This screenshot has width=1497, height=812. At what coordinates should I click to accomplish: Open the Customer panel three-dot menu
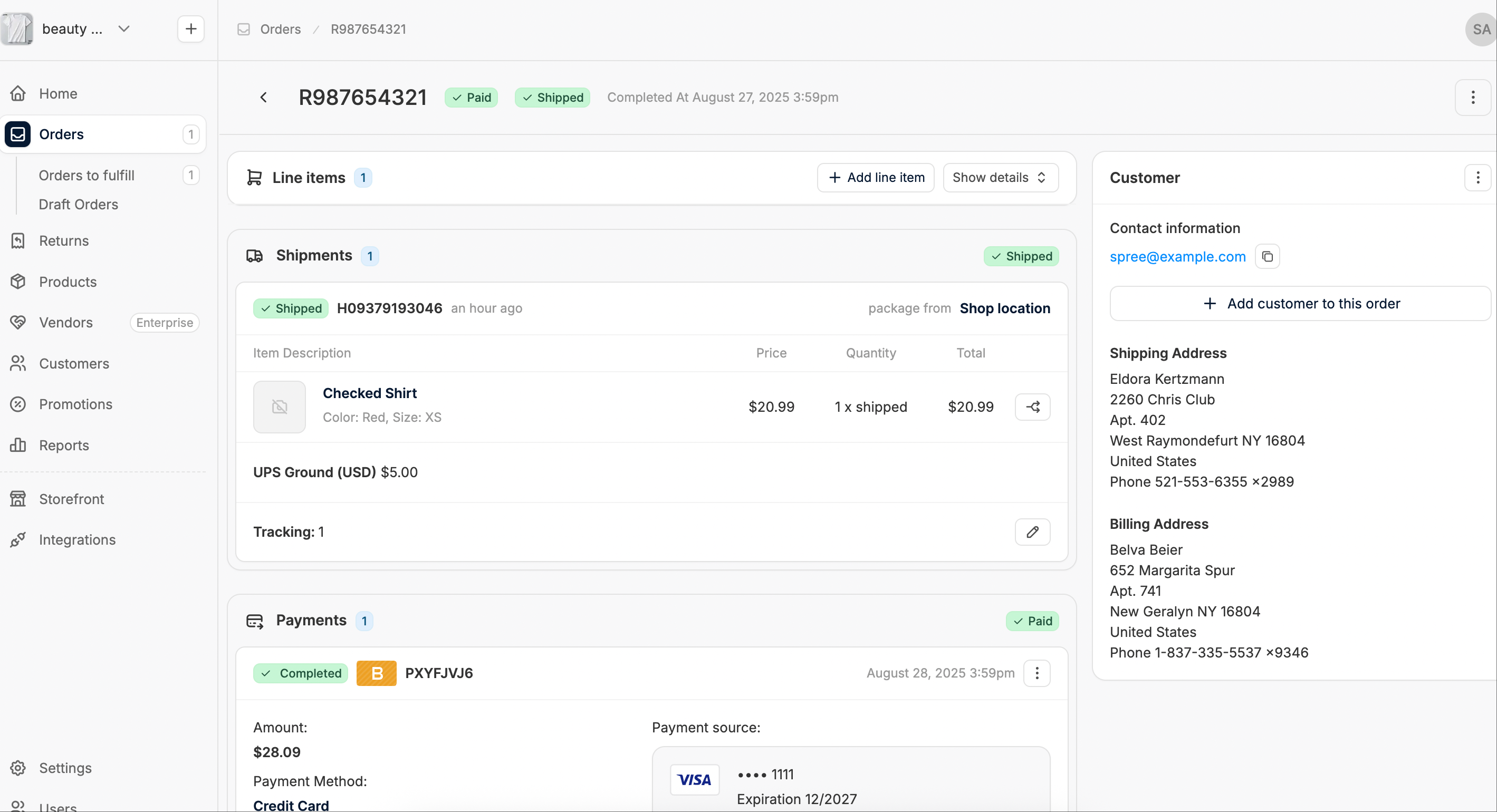pyautogui.click(x=1478, y=177)
